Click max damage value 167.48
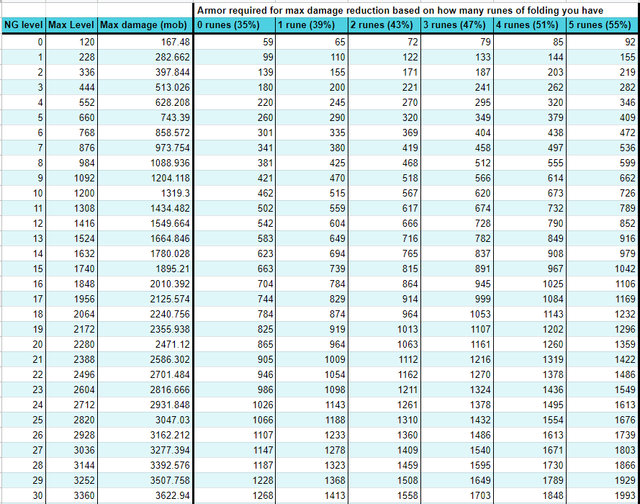This screenshot has height=504, width=640. click(145, 42)
